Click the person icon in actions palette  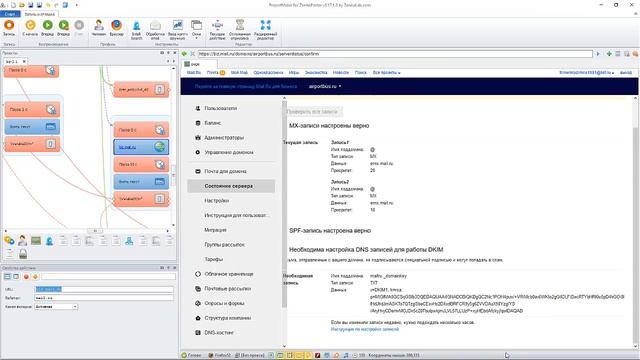pos(22,241)
